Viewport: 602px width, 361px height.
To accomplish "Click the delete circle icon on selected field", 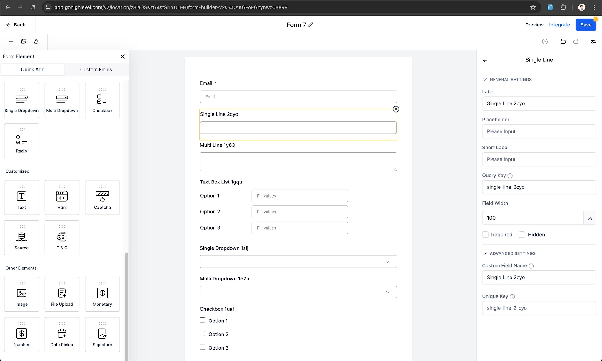I will click(396, 109).
